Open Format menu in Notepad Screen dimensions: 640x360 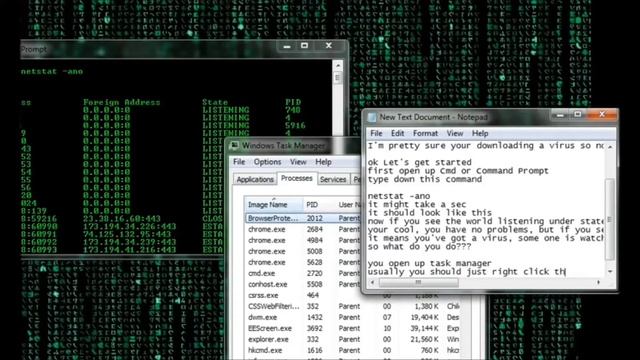coord(425,133)
